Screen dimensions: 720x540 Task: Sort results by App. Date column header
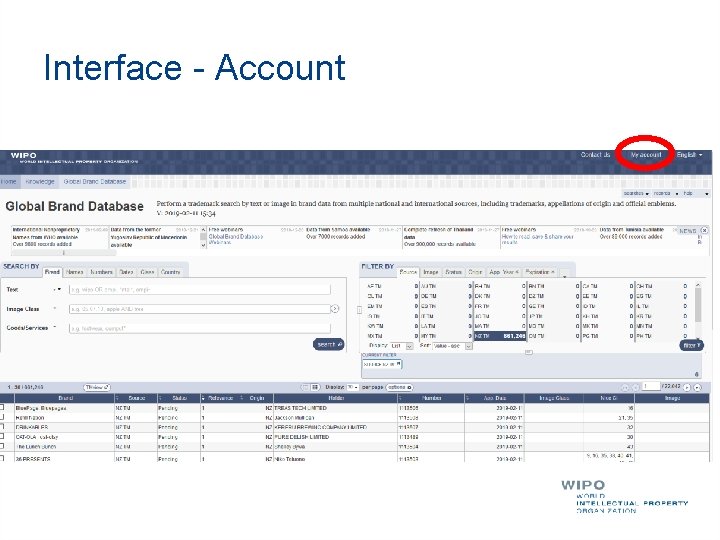click(495, 398)
